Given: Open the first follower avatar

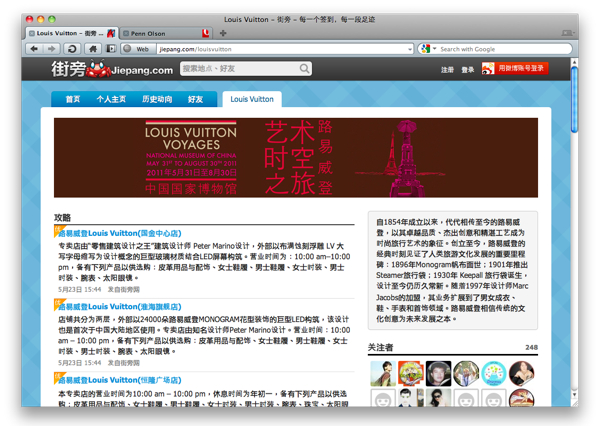Looking at the screenshot, I should click(x=383, y=374).
